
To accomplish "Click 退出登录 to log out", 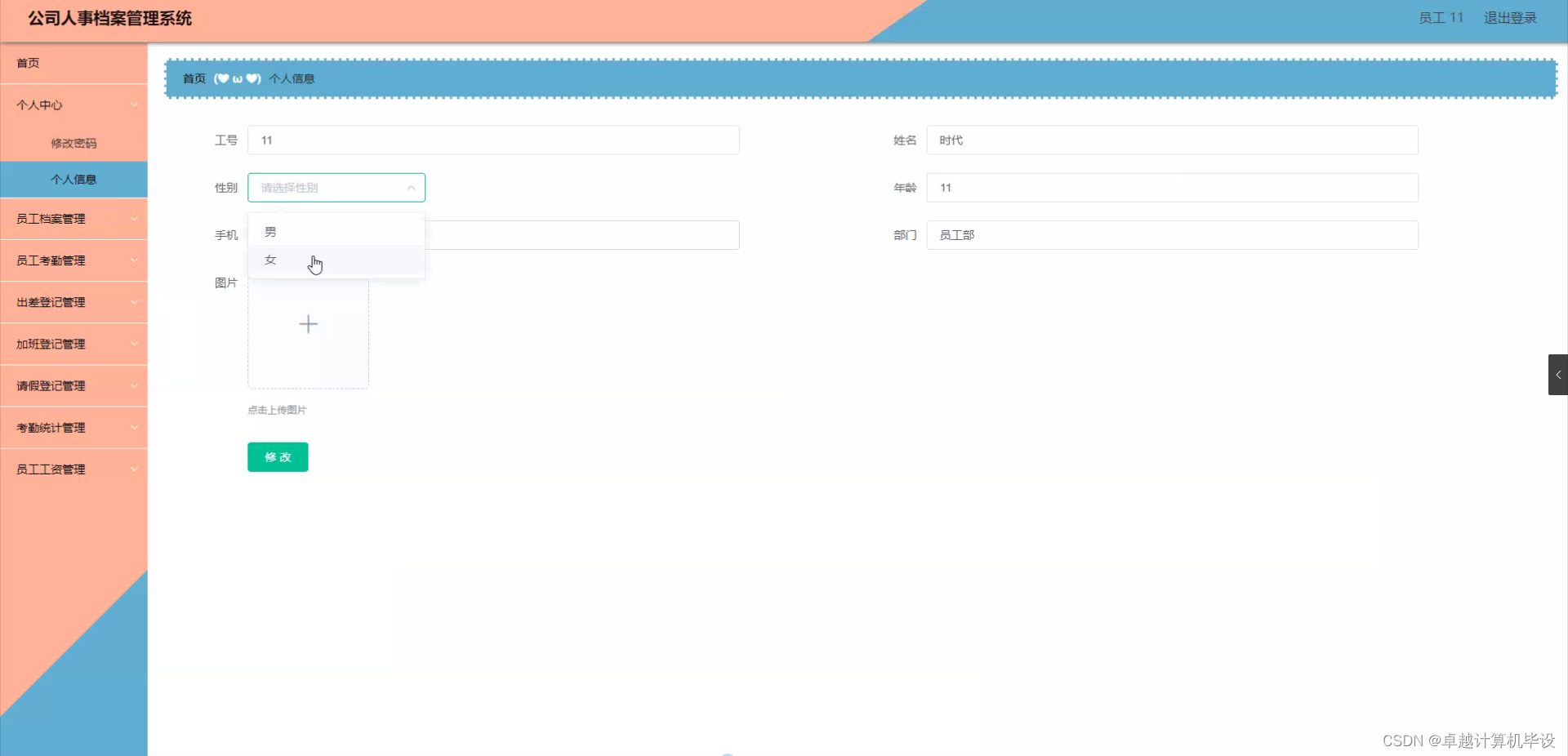I will click(x=1509, y=17).
